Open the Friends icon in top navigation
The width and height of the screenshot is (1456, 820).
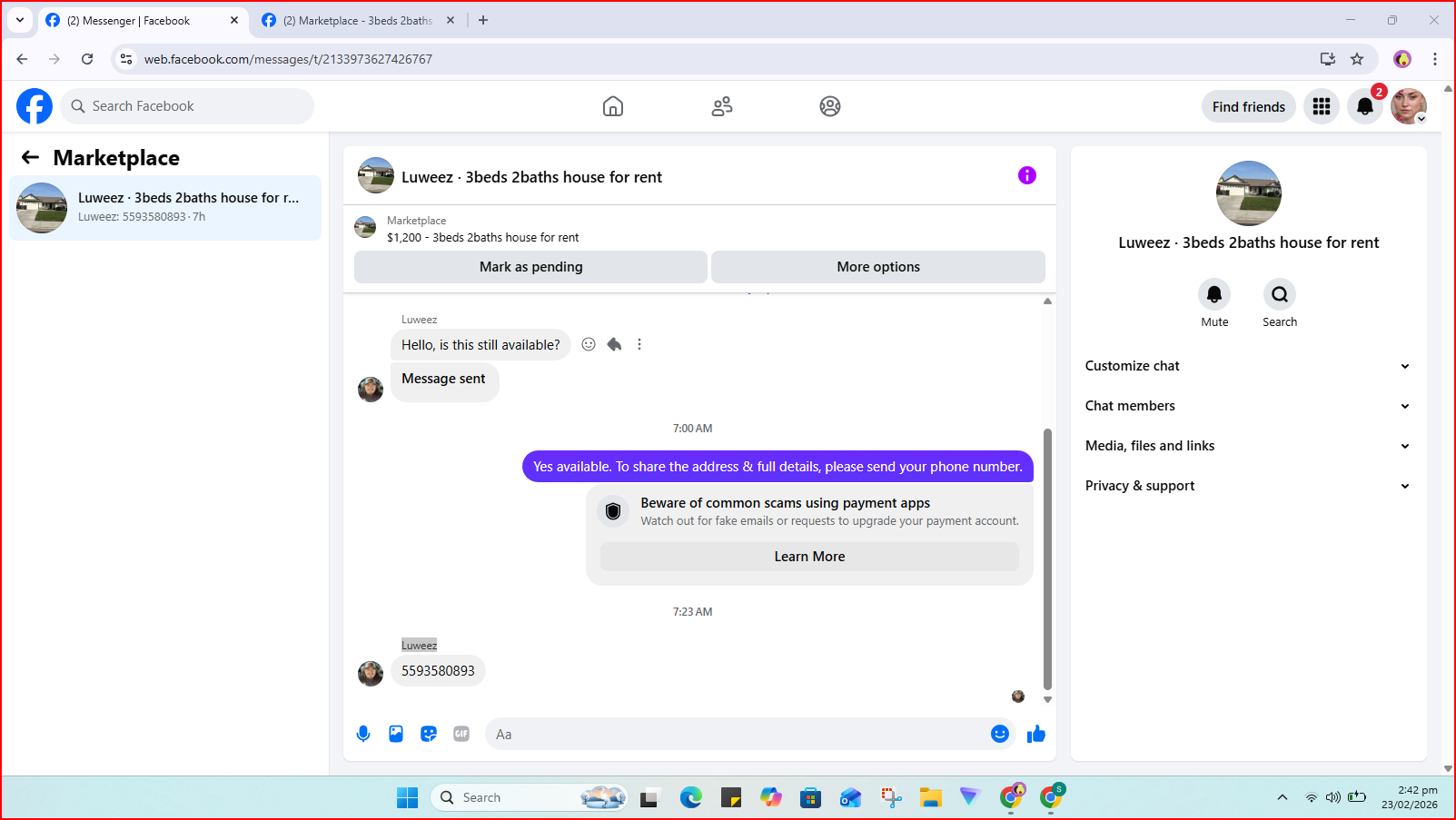coord(722,106)
